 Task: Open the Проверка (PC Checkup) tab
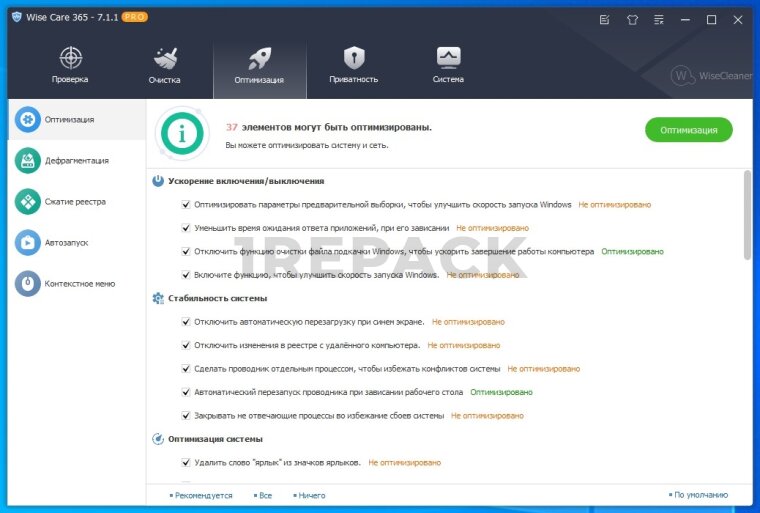tap(70, 65)
